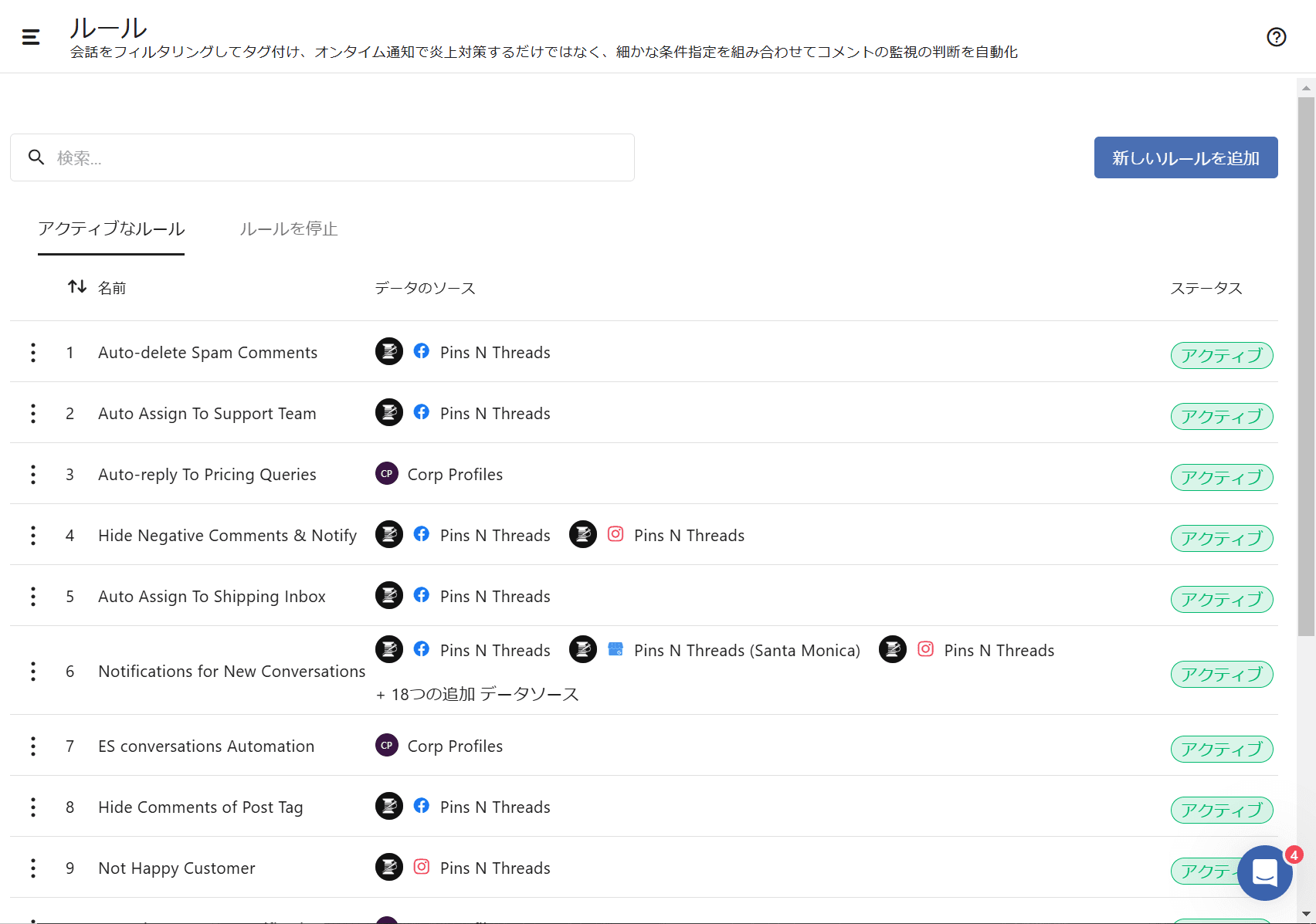
Task: Click Instagram icon on Not Happy Customer row
Action: [422, 867]
